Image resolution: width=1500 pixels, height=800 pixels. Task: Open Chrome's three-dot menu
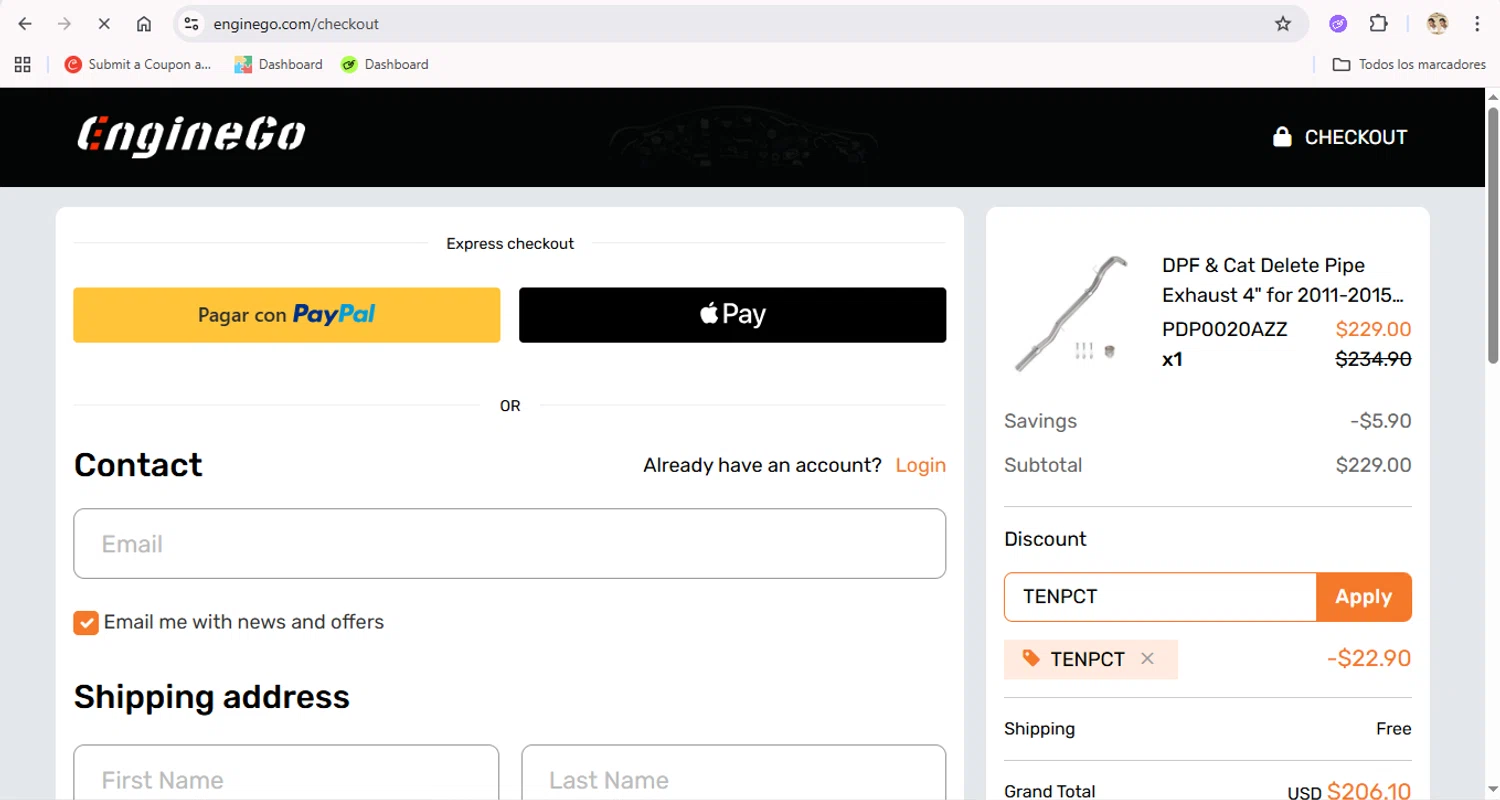(1477, 24)
